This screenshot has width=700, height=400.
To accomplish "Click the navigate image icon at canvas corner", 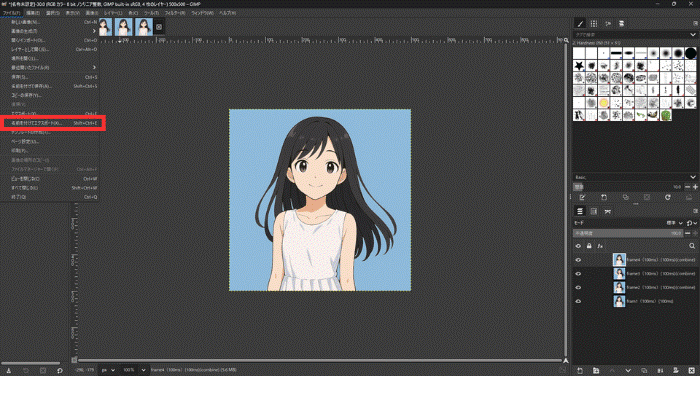I will [x=566, y=360].
